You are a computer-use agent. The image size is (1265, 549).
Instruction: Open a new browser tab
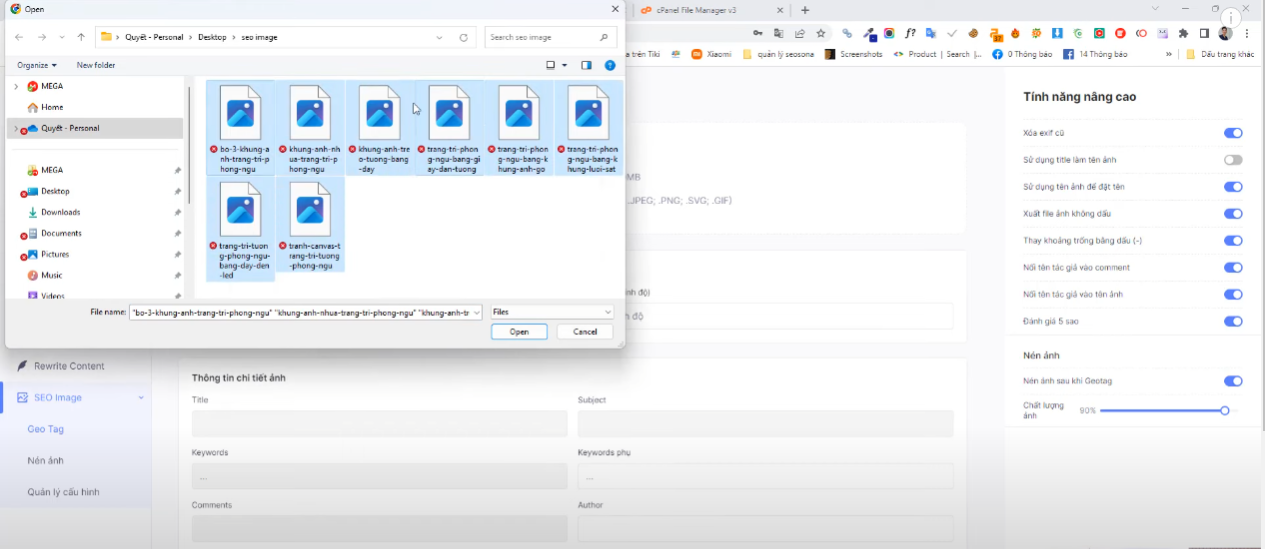click(805, 10)
